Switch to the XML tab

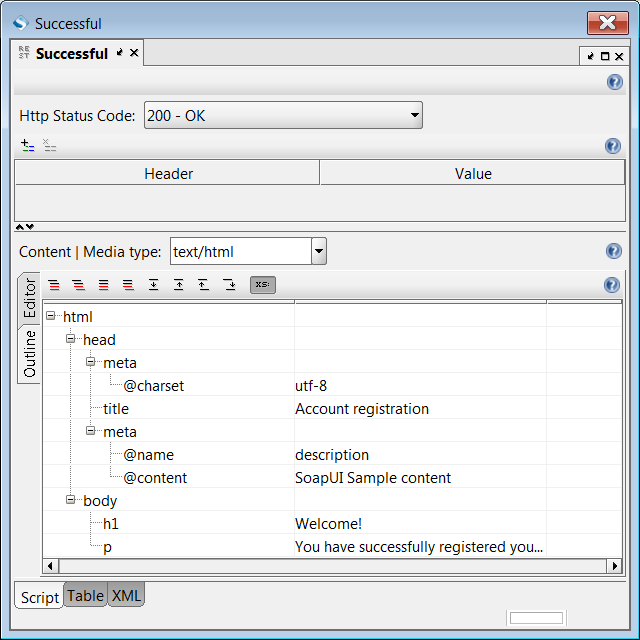(126, 596)
